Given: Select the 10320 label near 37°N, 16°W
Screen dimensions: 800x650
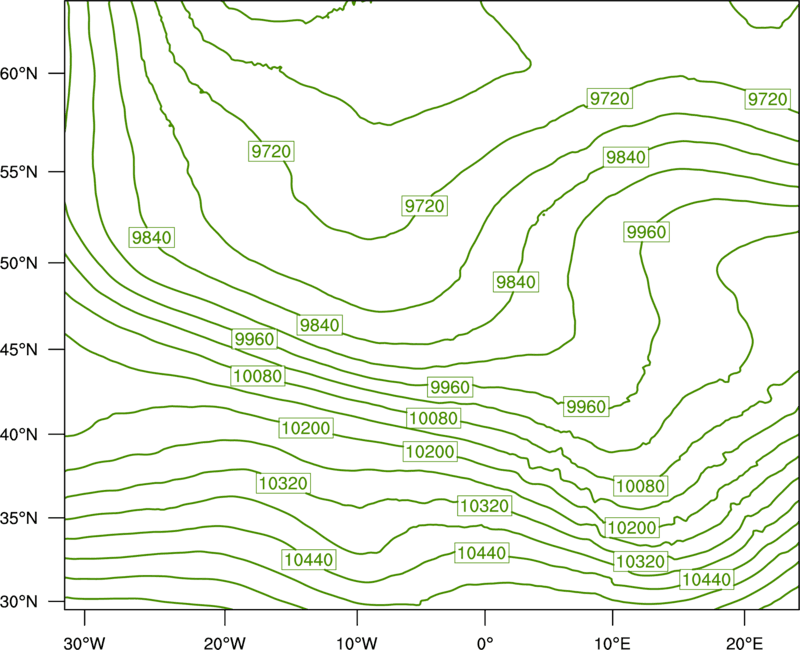Looking at the screenshot, I should tap(283, 483).
